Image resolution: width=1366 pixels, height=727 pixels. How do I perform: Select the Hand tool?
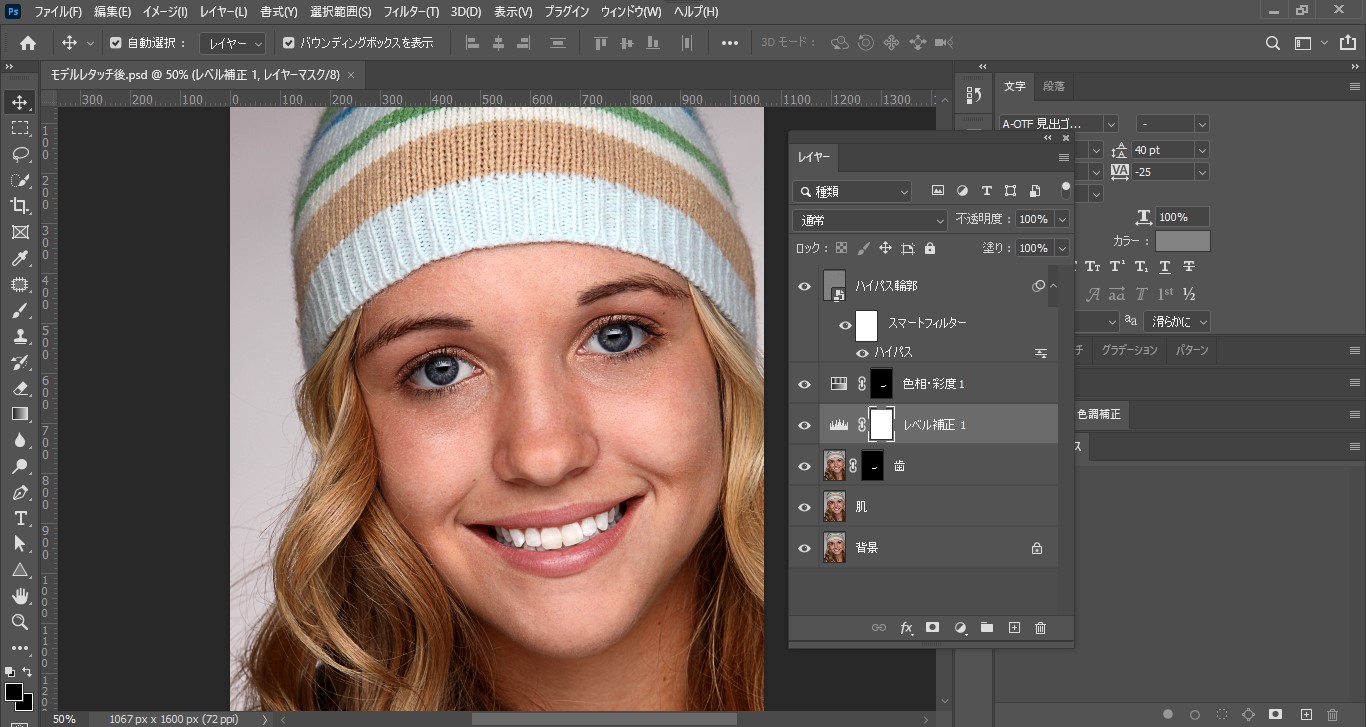tap(20, 596)
